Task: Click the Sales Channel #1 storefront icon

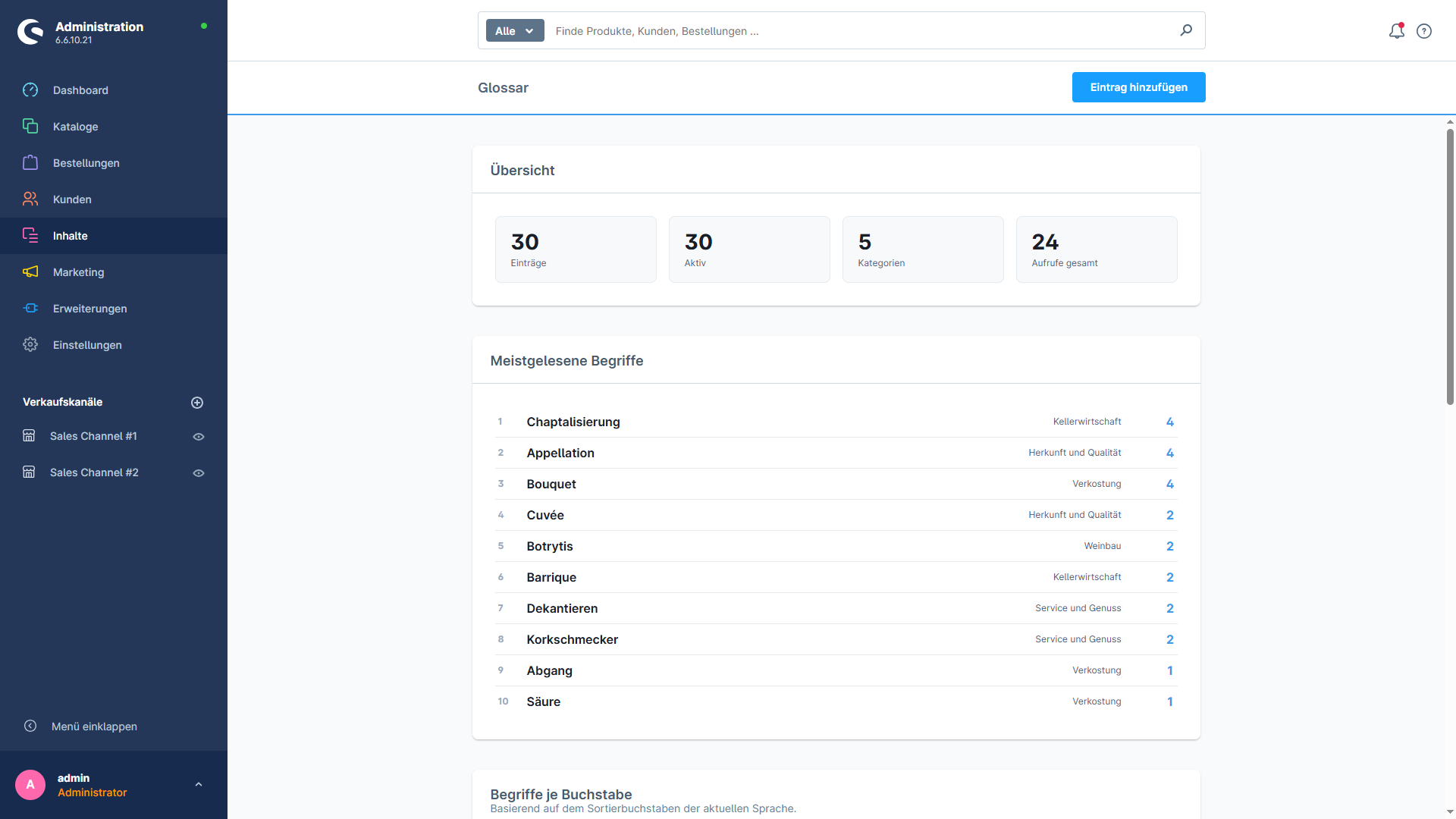Action: coord(29,436)
